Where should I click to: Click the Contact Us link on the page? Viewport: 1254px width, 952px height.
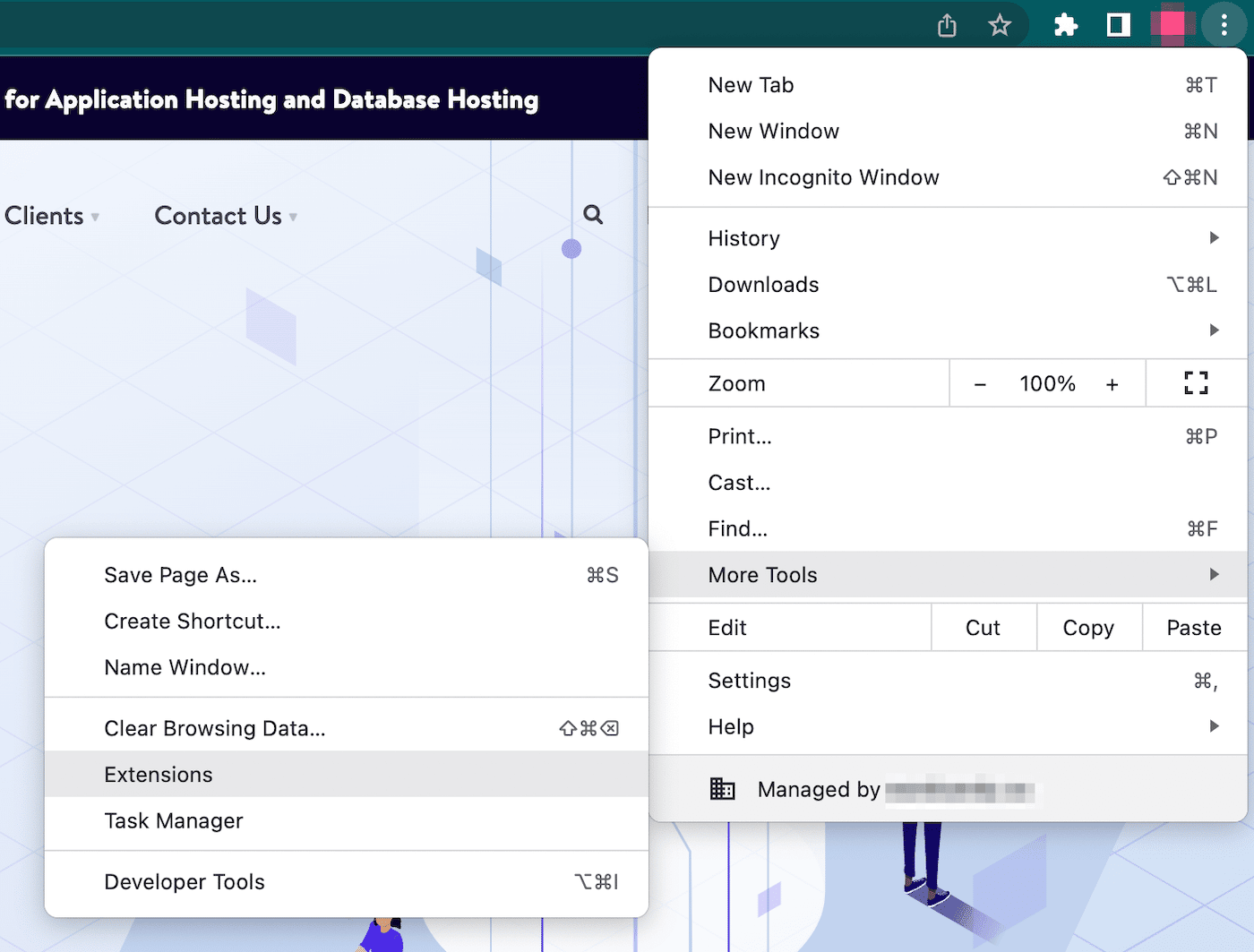pyautogui.click(x=218, y=215)
